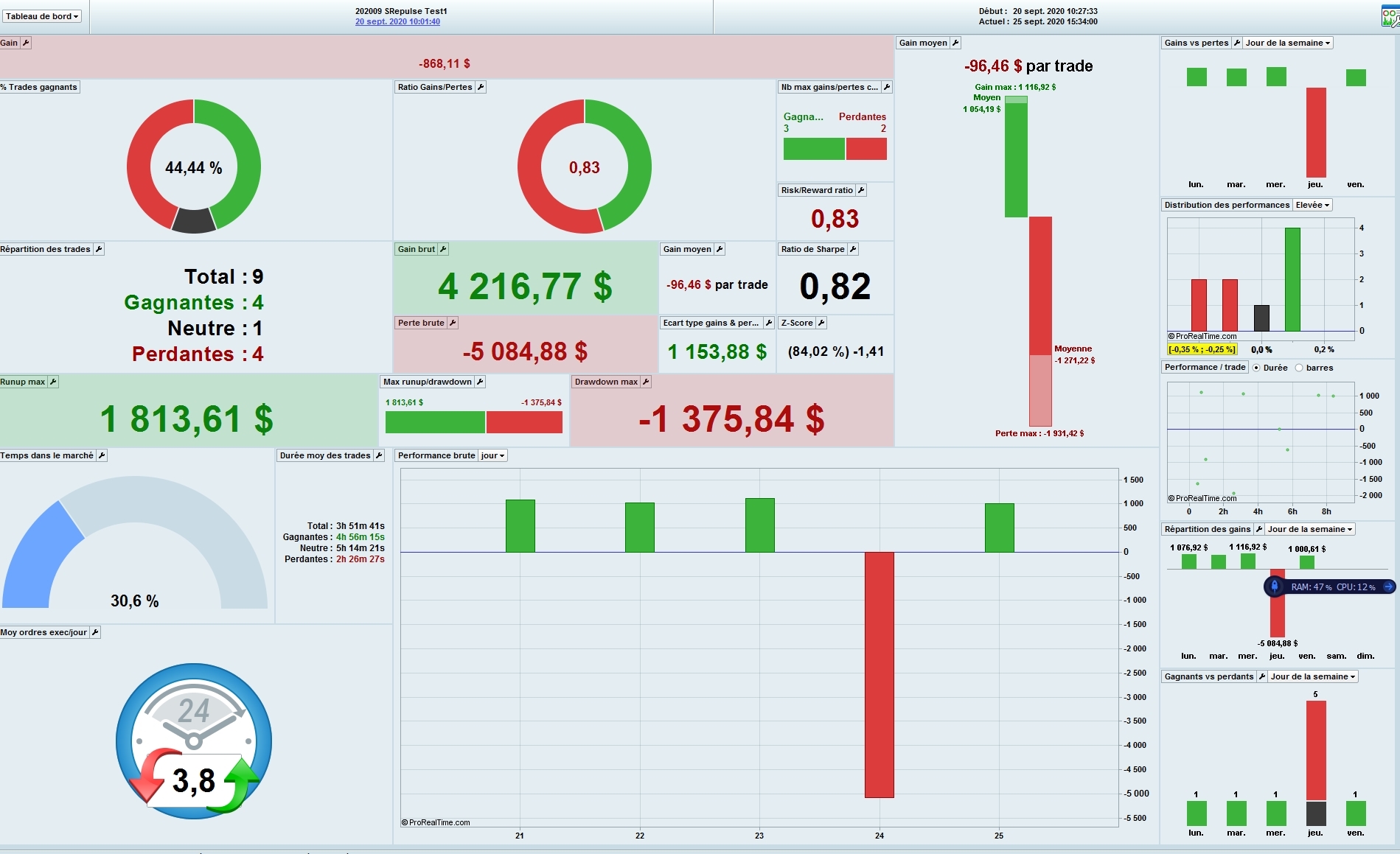Click the 0,83 Risk/Reward ratio value
The height and width of the screenshot is (854, 1400).
[835, 219]
